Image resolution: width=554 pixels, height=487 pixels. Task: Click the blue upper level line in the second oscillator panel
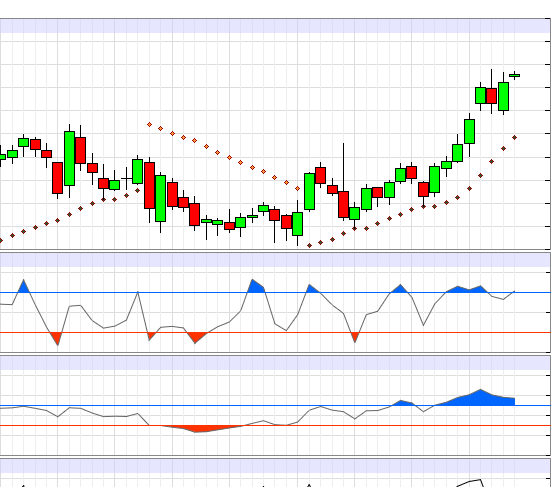point(275,405)
